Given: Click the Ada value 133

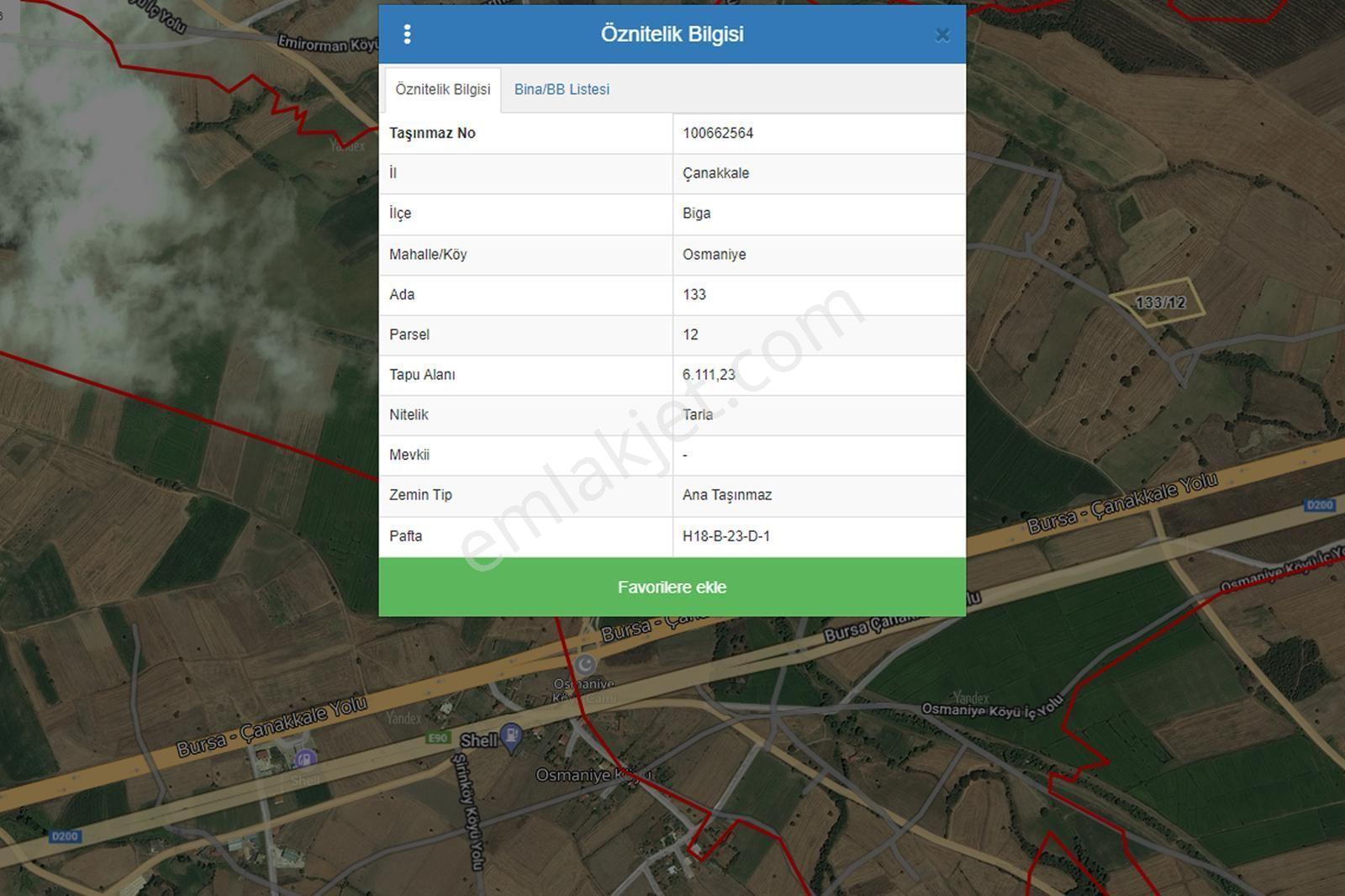Looking at the screenshot, I should point(694,294).
